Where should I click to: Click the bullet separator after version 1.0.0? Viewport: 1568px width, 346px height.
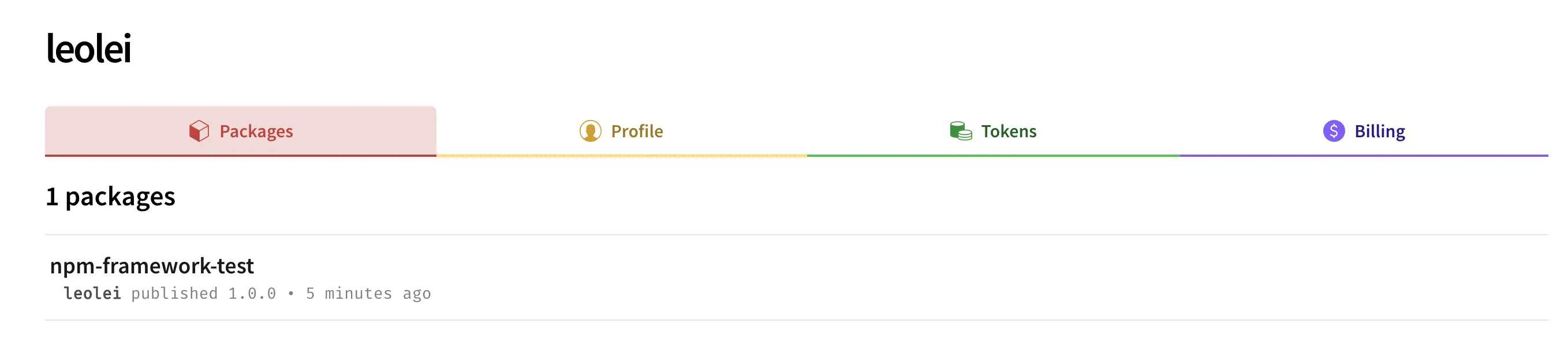point(291,294)
